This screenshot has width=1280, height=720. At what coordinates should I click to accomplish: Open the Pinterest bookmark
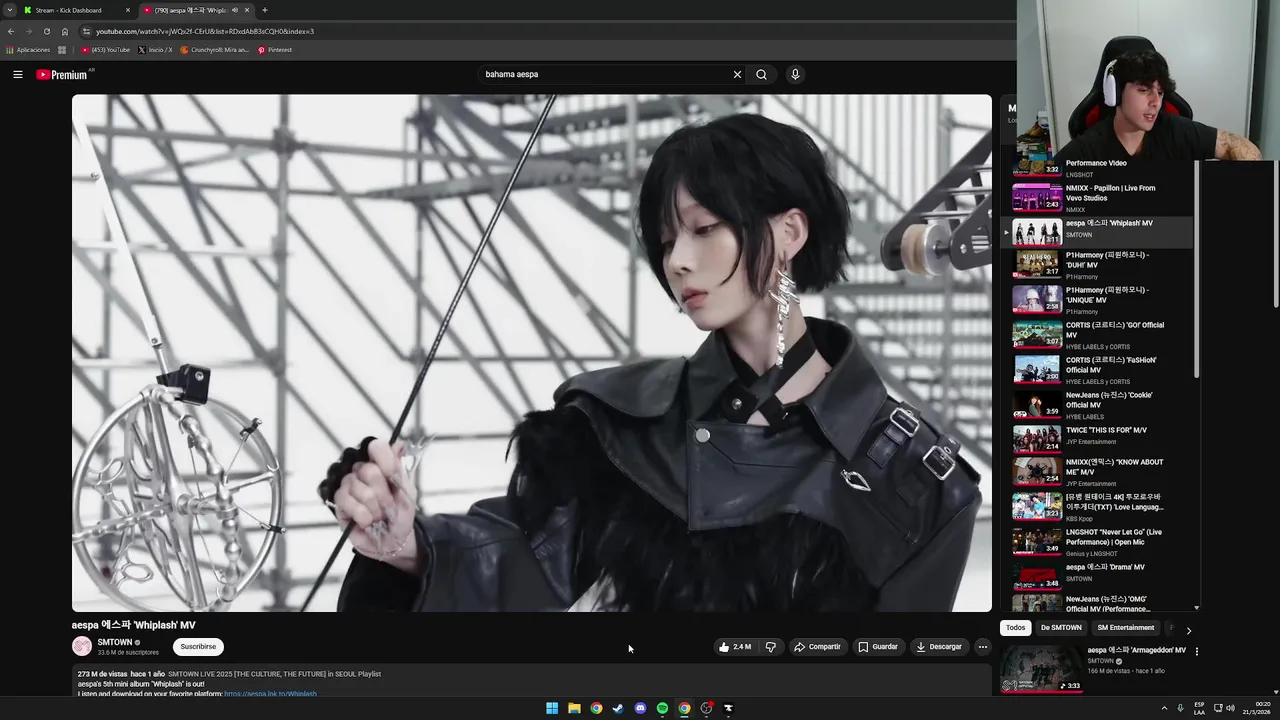point(274,50)
